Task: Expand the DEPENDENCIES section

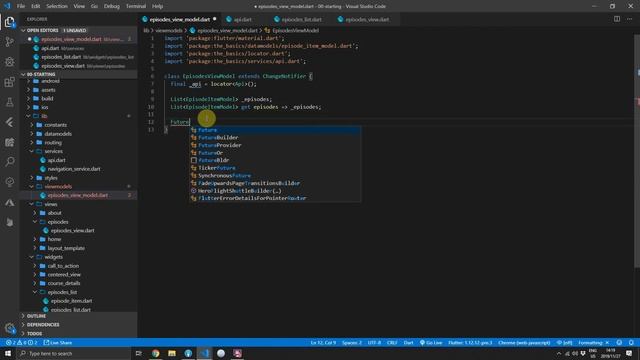Action: [78, 324]
